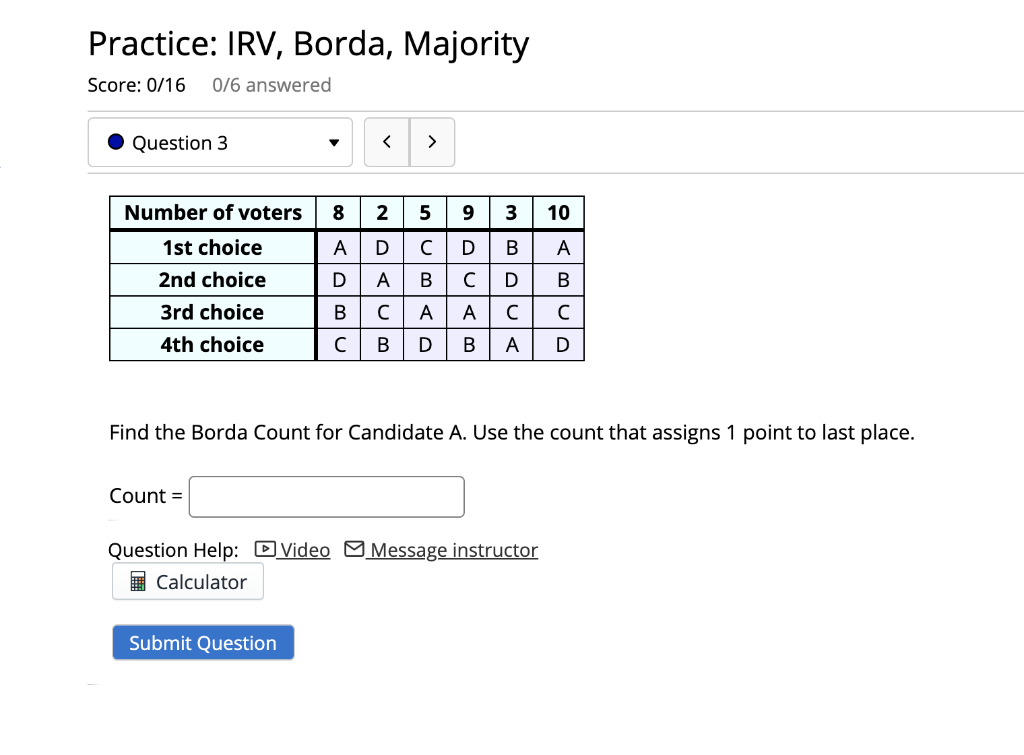Click the calculator icon
1024x755 pixels.
tap(138, 581)
